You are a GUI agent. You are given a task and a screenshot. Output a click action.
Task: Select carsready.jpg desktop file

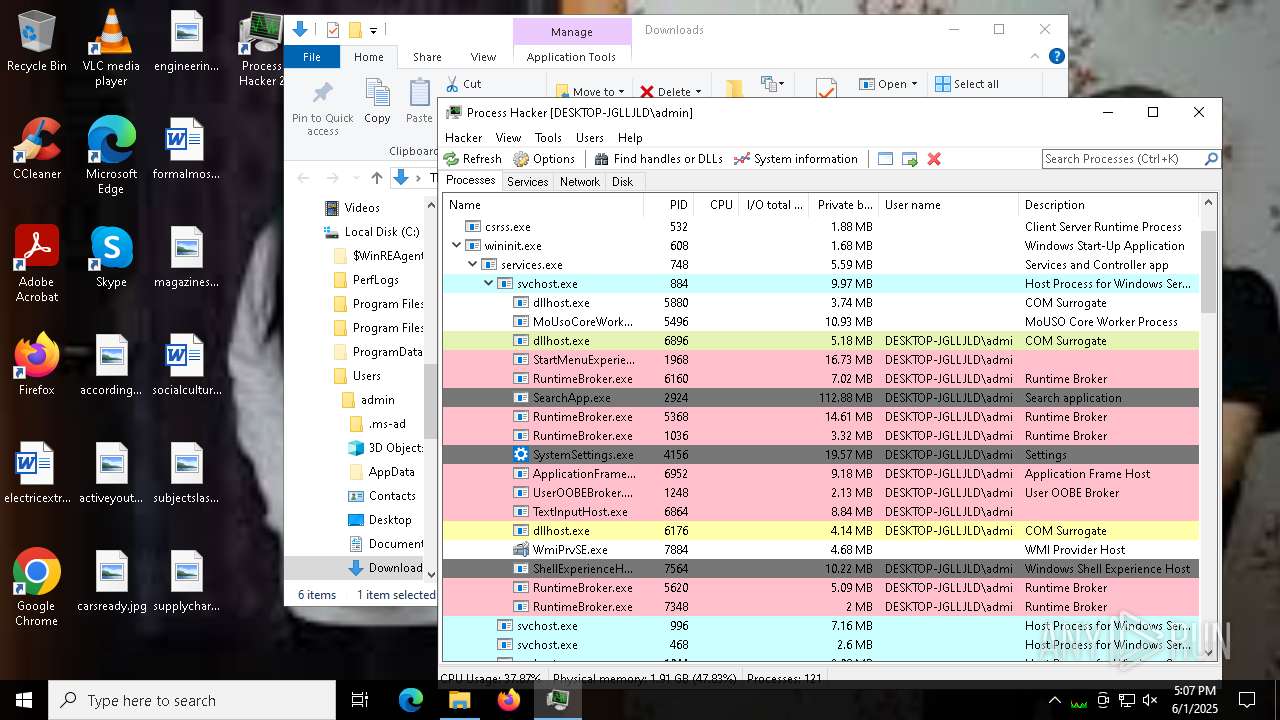111,582
